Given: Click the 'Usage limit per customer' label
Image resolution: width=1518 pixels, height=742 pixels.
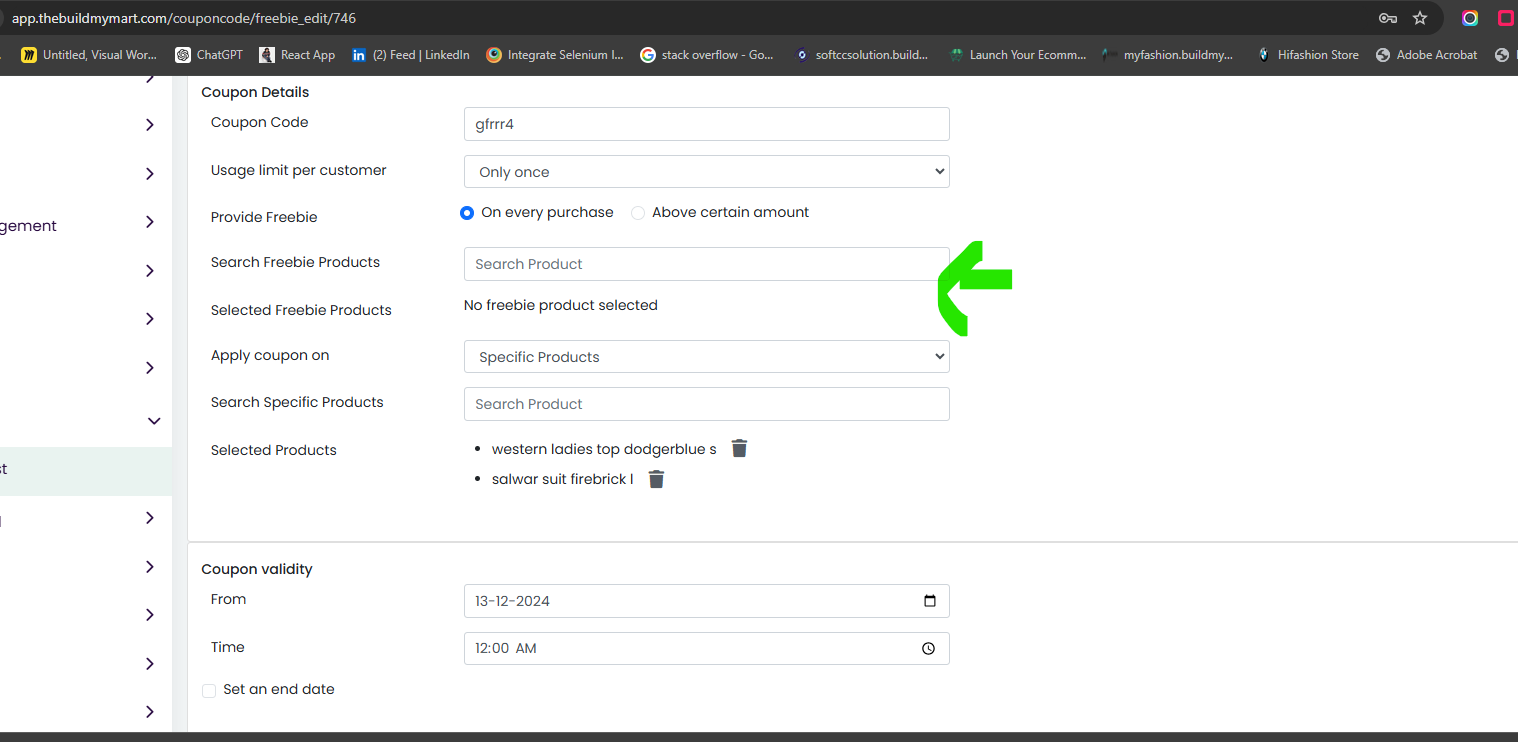Looking at the screenshot, I should point(298,170).
